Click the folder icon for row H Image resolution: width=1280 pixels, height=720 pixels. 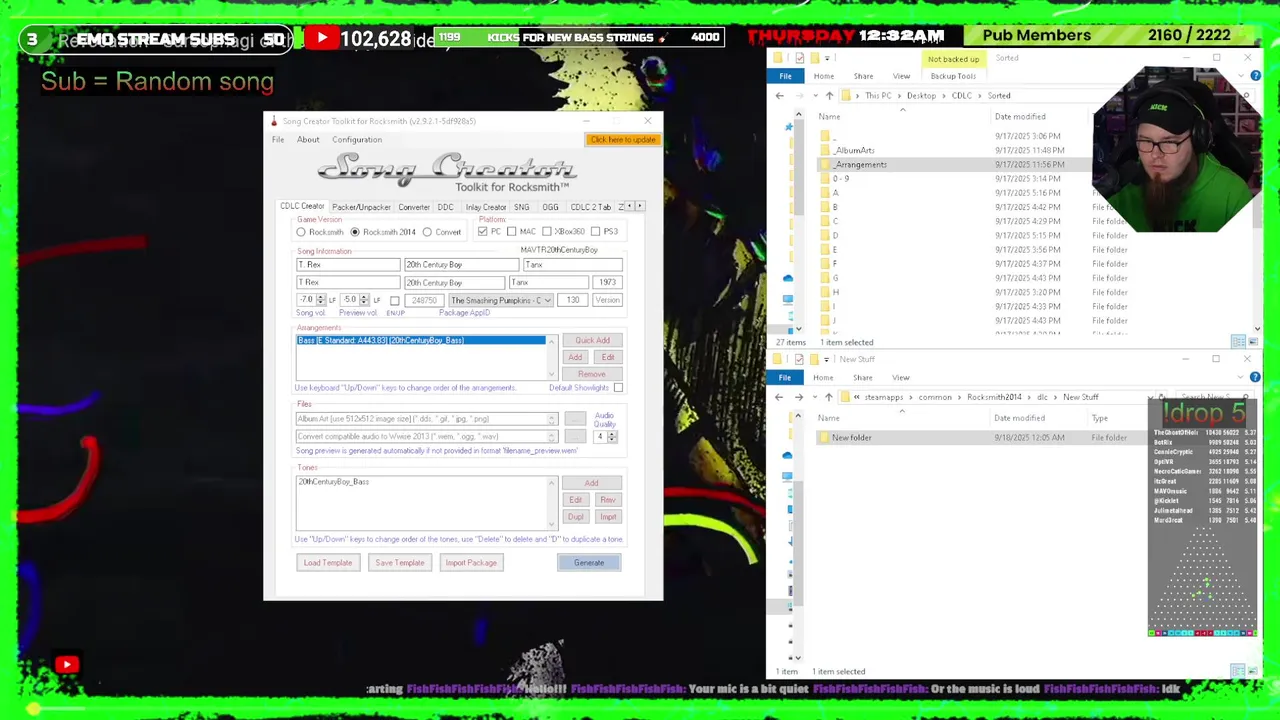pos(825,292)
